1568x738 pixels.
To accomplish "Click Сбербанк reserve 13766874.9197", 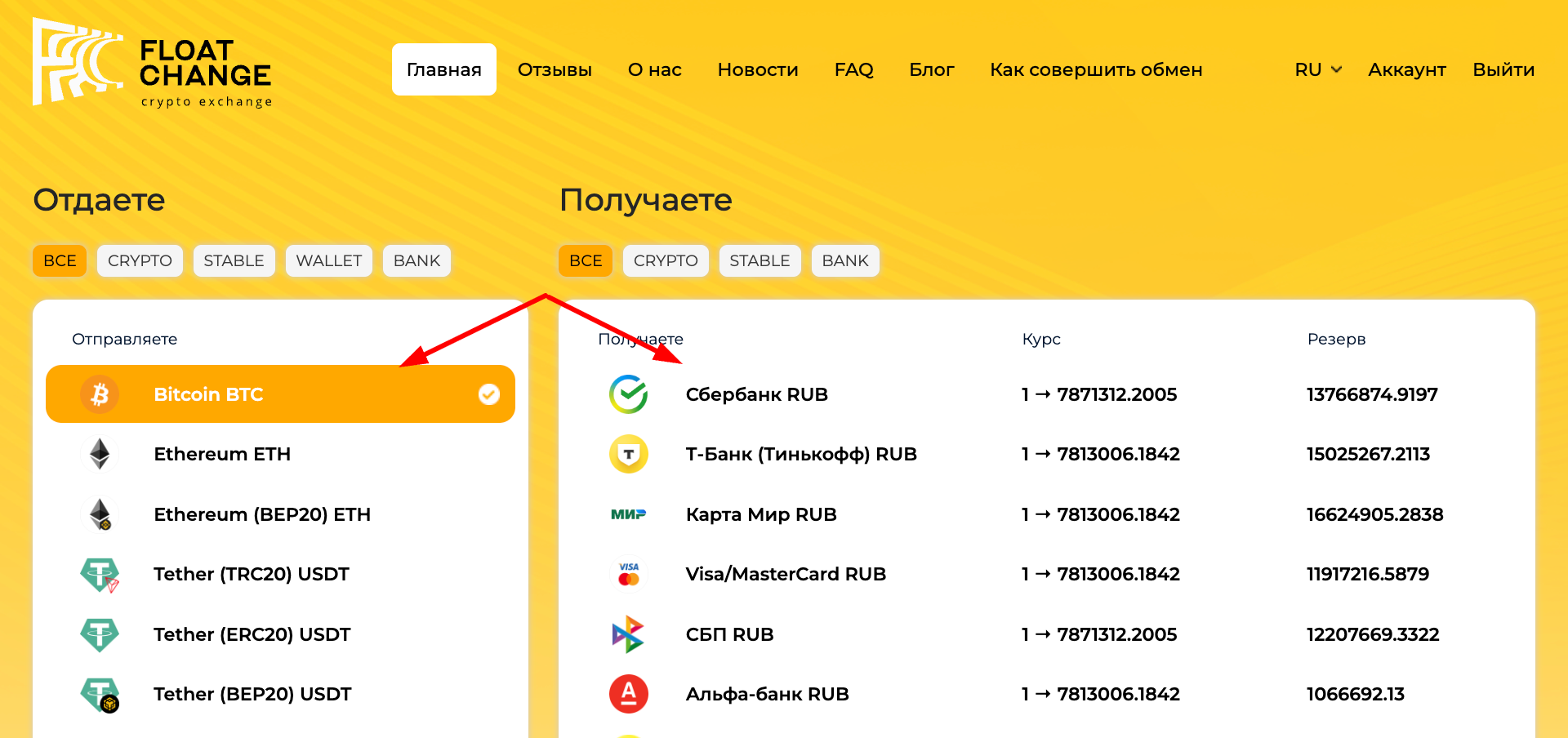I will pos(1372,394).
